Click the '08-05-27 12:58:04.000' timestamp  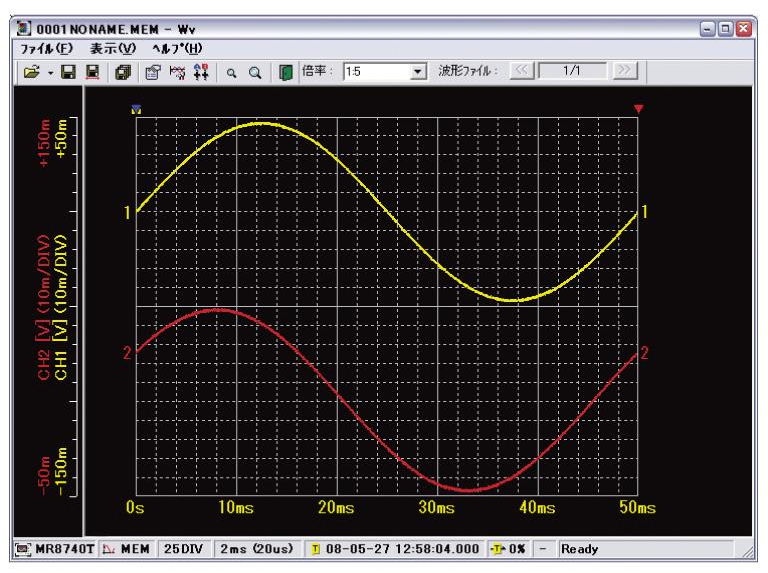[403, 549]
